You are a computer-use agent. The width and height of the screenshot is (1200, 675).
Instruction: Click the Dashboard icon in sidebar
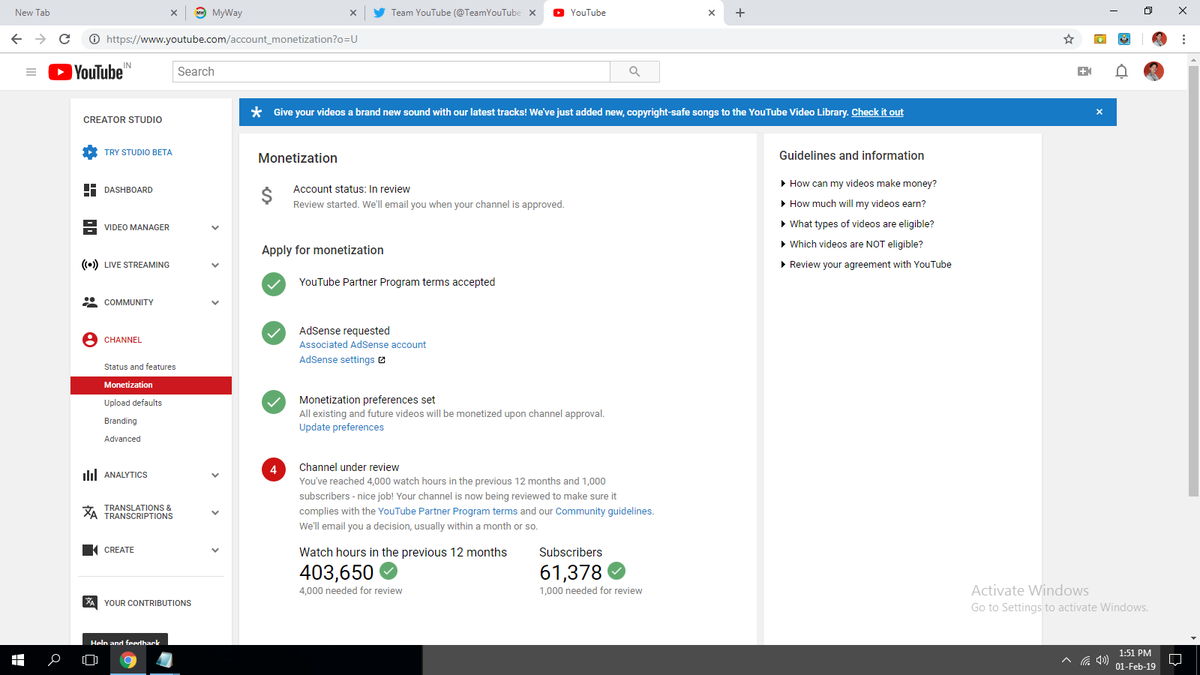click(x=89, y=190)
